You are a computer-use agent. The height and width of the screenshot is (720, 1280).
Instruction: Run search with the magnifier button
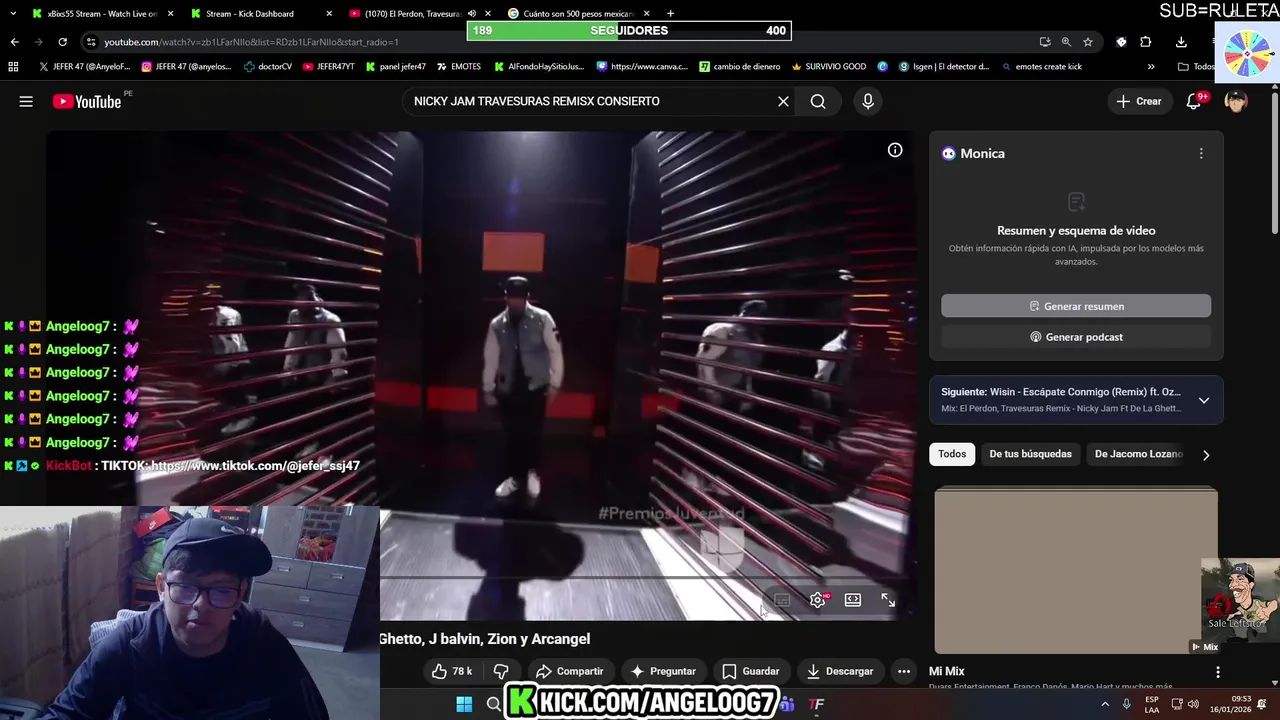(x=818, y=101)
